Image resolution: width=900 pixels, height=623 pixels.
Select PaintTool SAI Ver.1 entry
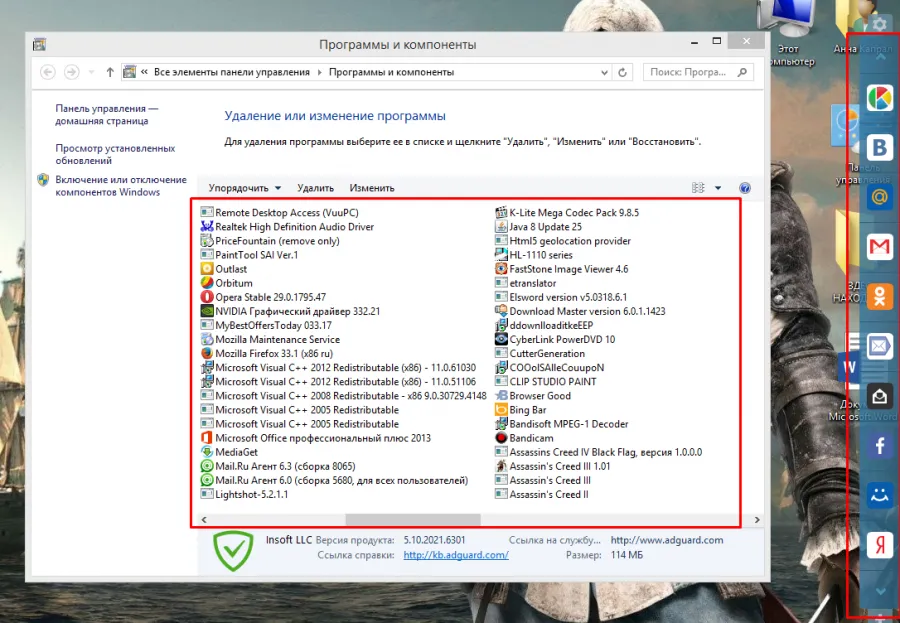249,254
